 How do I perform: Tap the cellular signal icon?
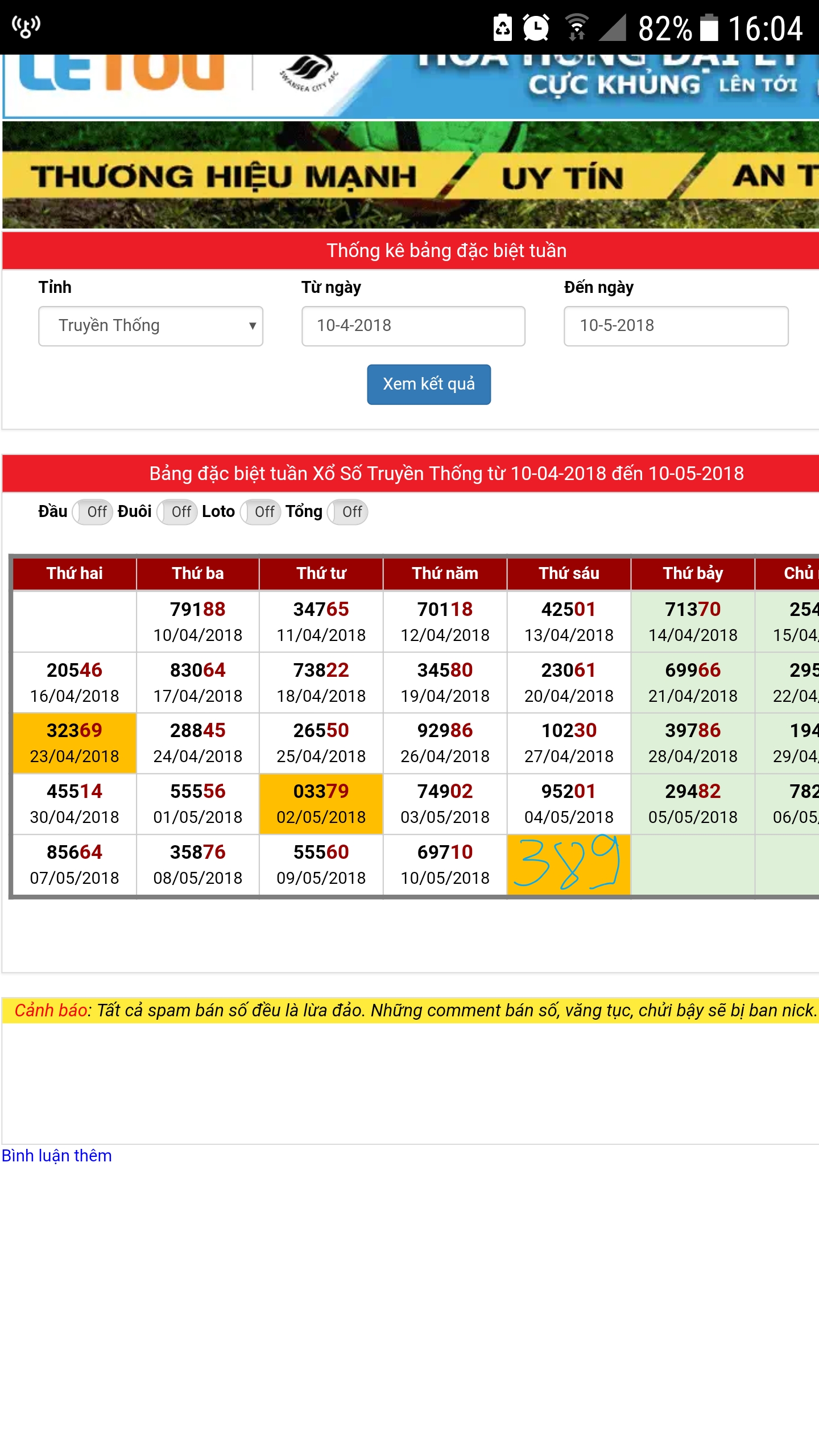pyautogui.click(x=613, y=27)
